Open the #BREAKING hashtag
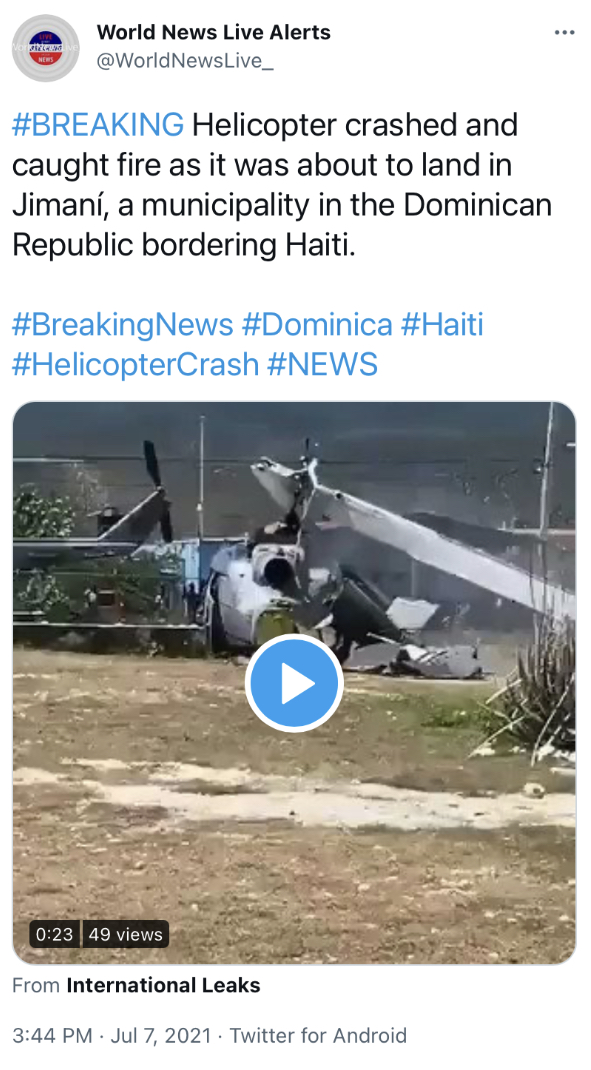The width and height of the screenshot is (591, 1070). coord(98,125)
